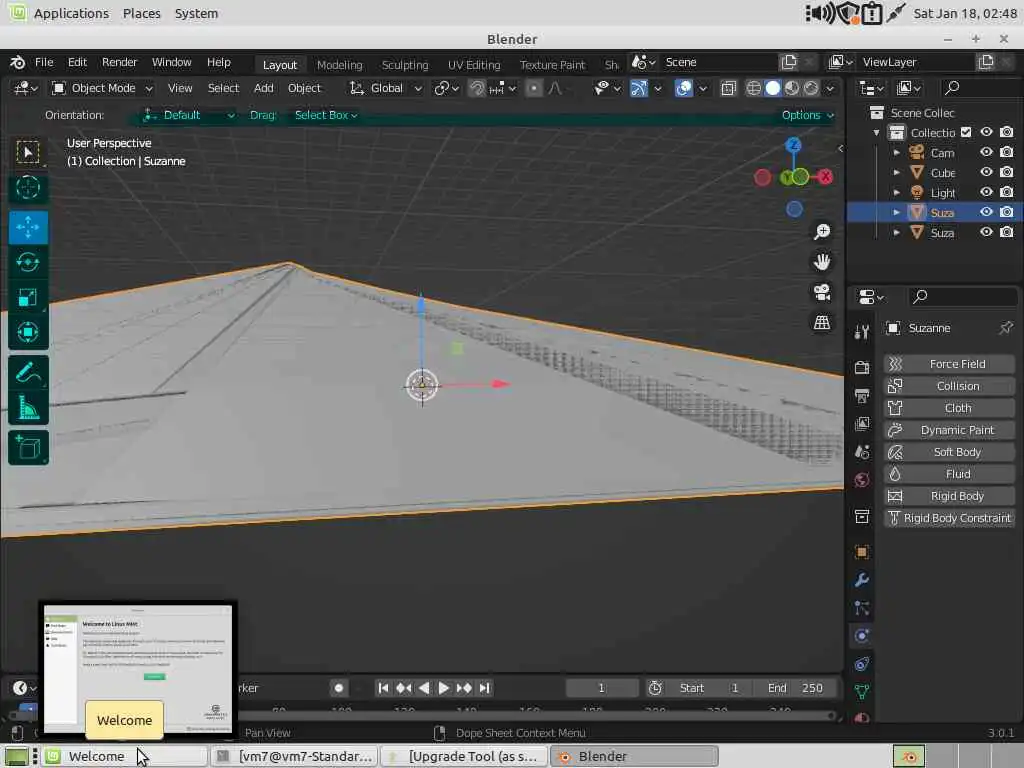Open the Orientation Default dropdown
The image size is (1024, 768).
(189, 115)
